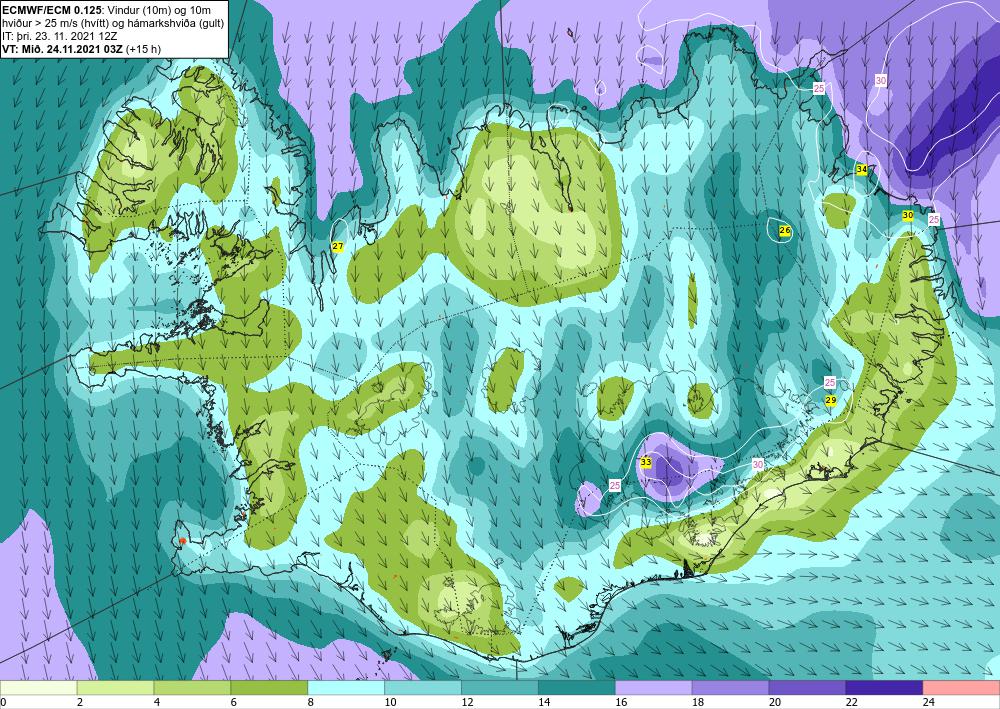Click the 2–4 m/s legend swatch

pos(115,688)
